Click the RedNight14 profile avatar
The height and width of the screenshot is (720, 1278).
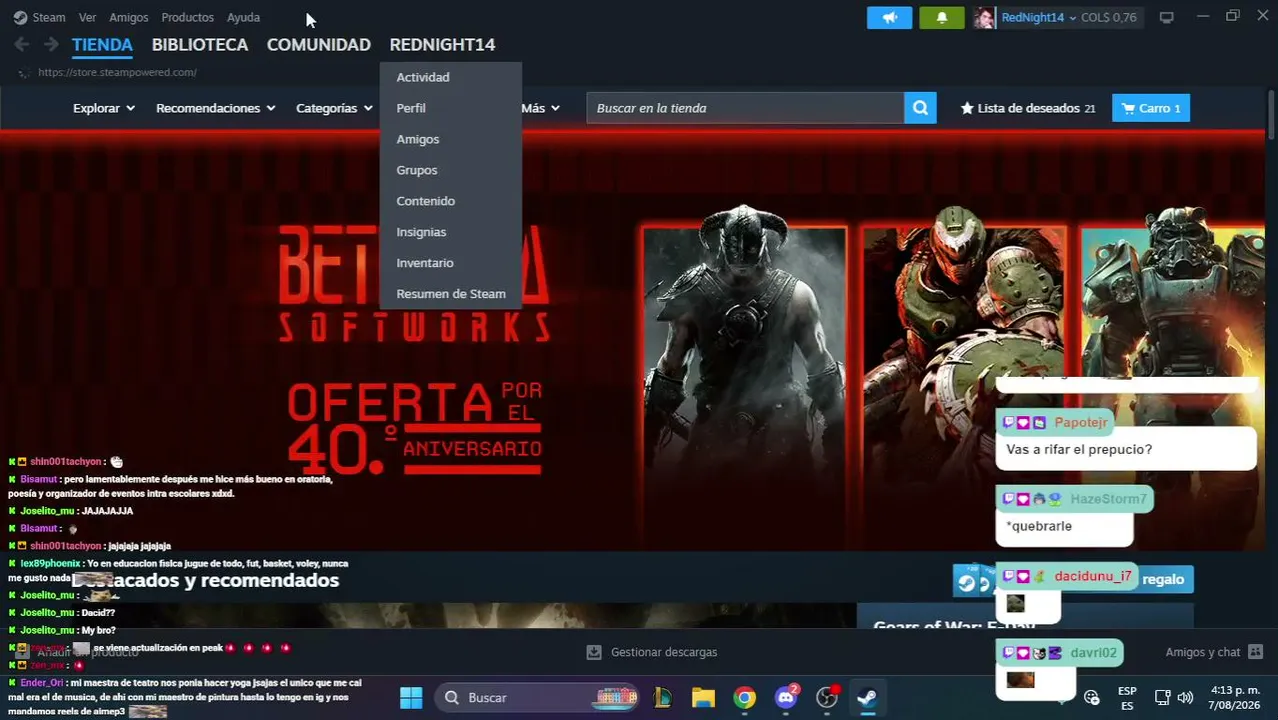click(x=984, y=17)
